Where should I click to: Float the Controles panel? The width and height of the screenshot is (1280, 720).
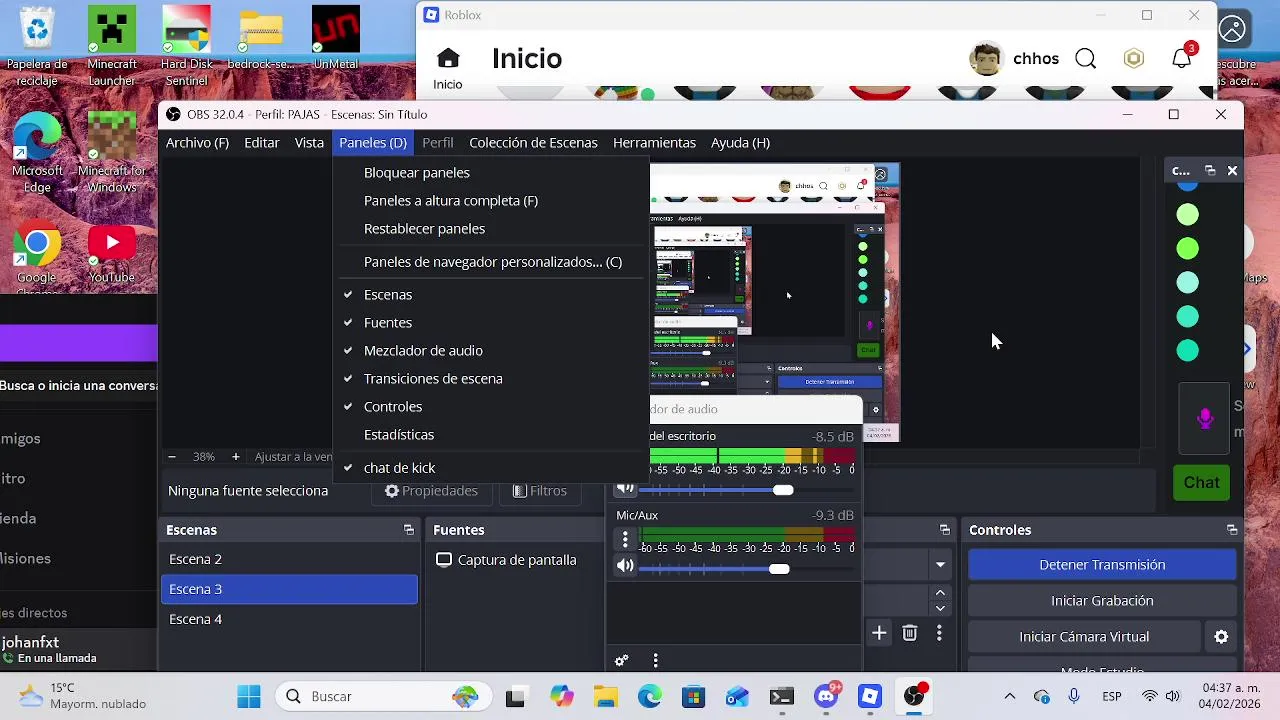coord(1232,530)
